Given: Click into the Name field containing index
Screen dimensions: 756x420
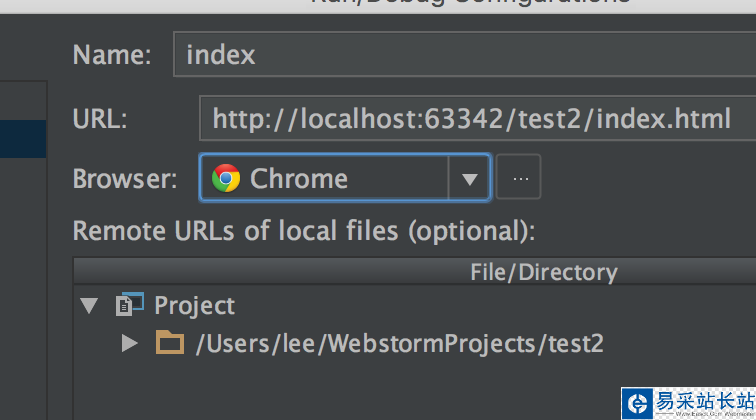Looking at the screenshot, I should 460,54.
